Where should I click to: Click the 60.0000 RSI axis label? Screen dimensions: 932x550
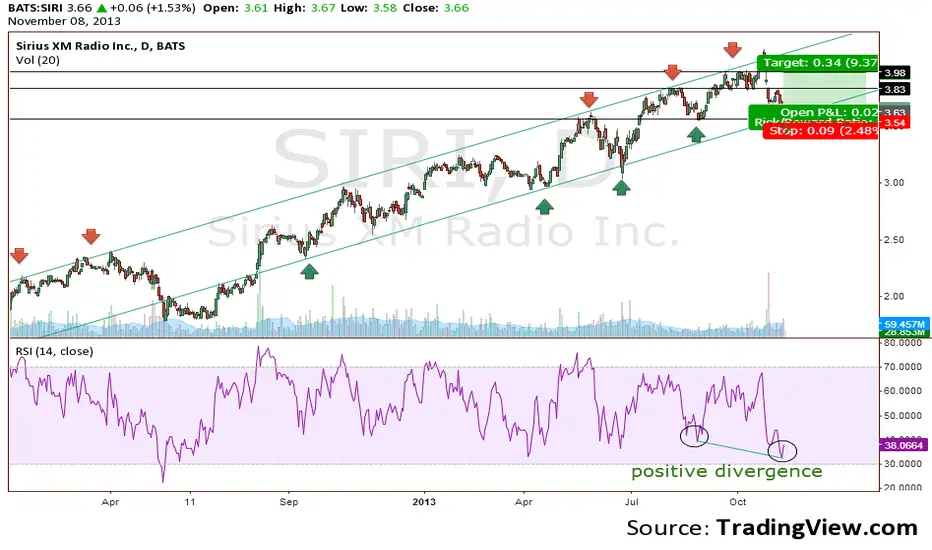(x=903, y=391)
